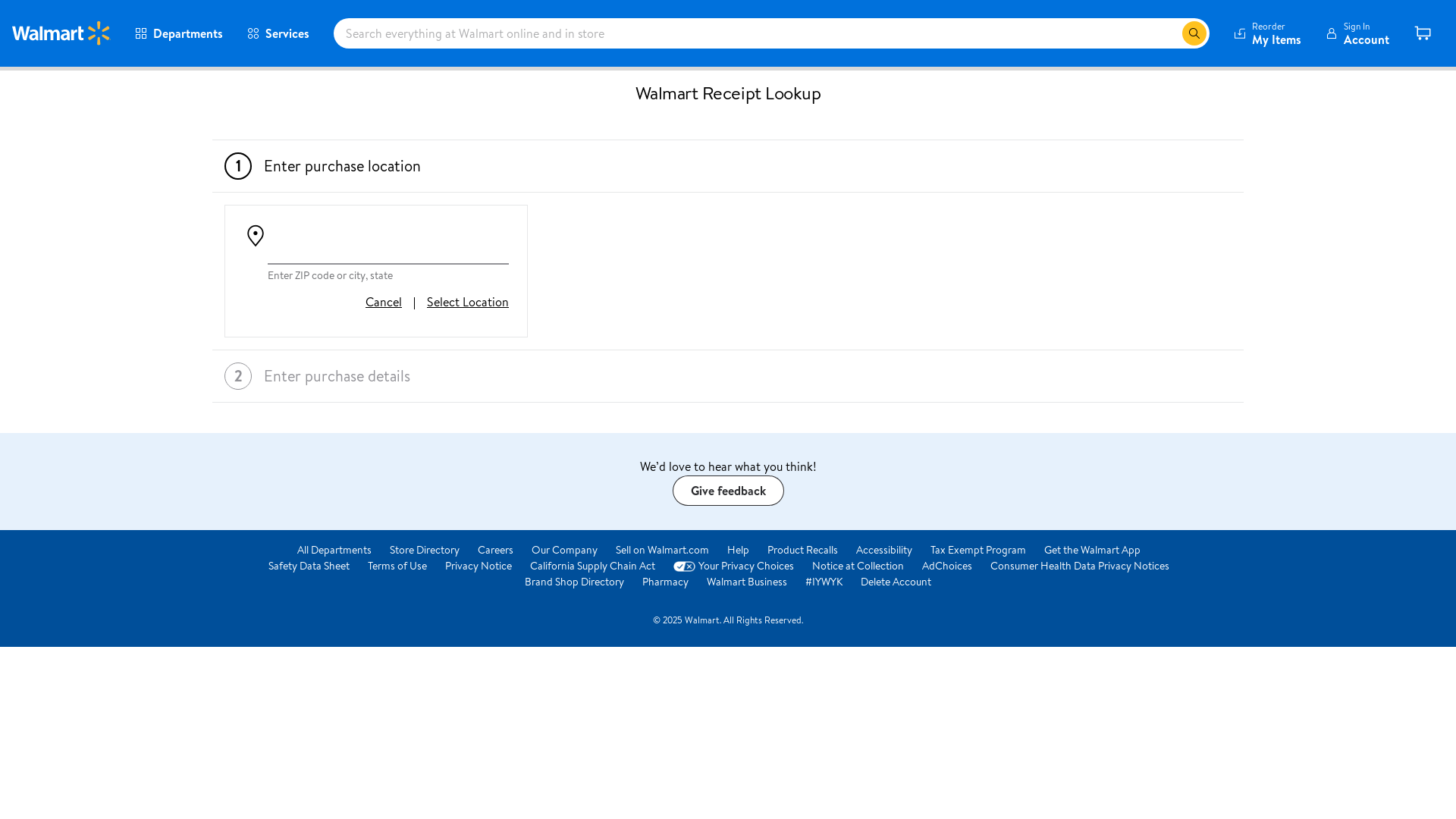Open the shopping cart icon

click(1423, 33)
